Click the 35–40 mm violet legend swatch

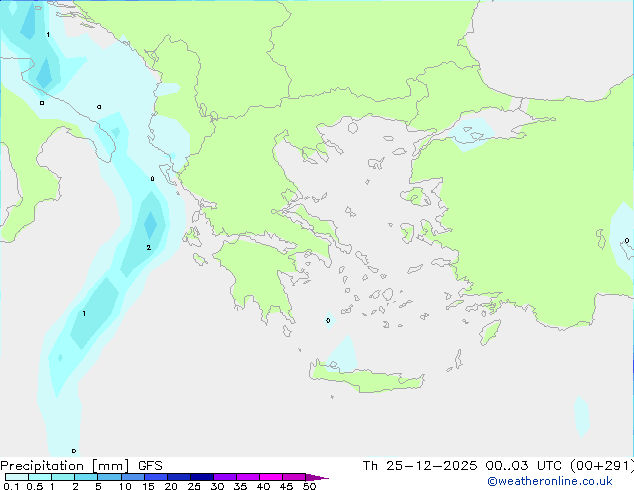click(x=248, y=477)
